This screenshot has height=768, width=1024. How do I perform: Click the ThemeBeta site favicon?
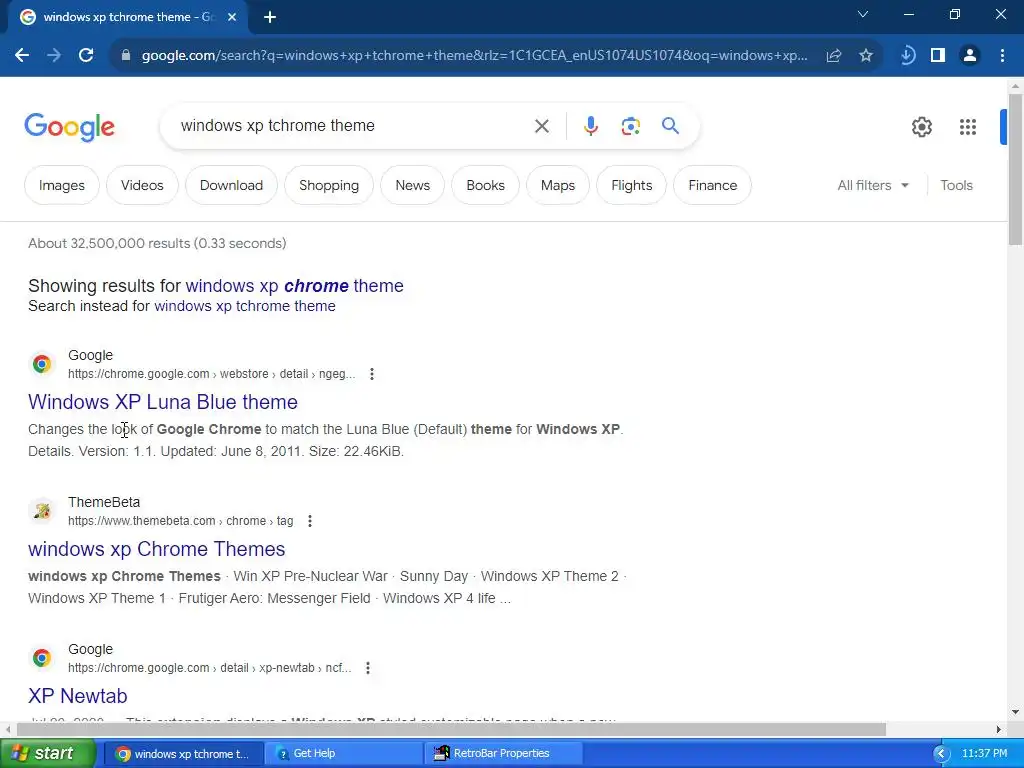[x=42, y=511]
